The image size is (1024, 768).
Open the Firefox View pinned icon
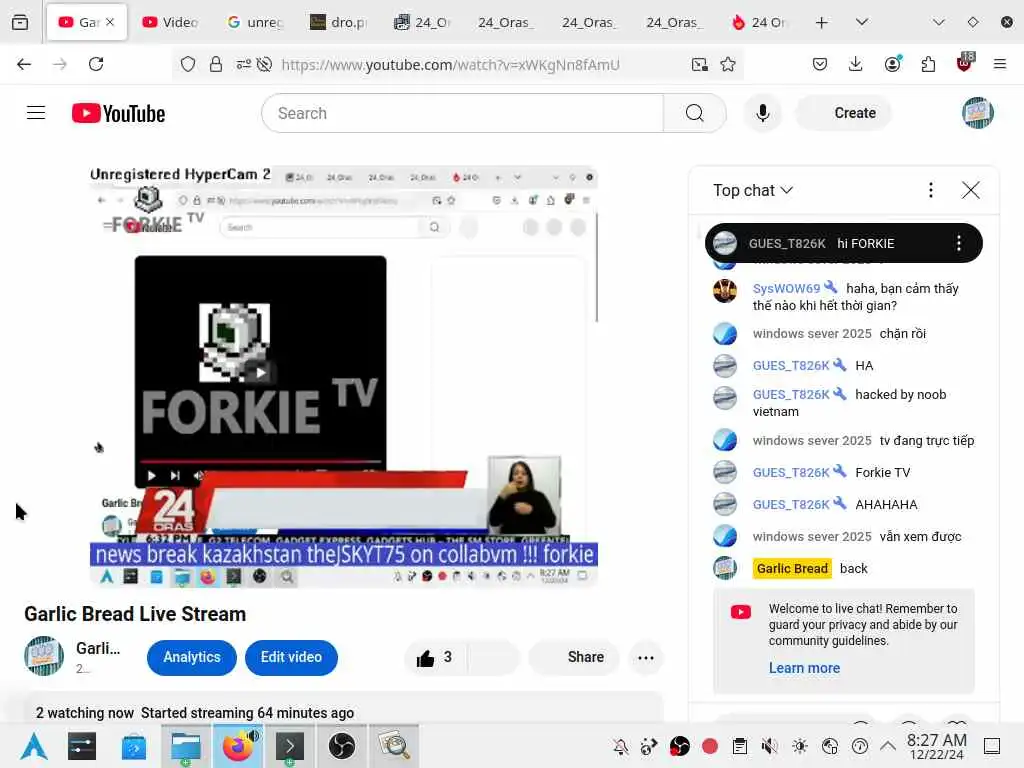20,22
